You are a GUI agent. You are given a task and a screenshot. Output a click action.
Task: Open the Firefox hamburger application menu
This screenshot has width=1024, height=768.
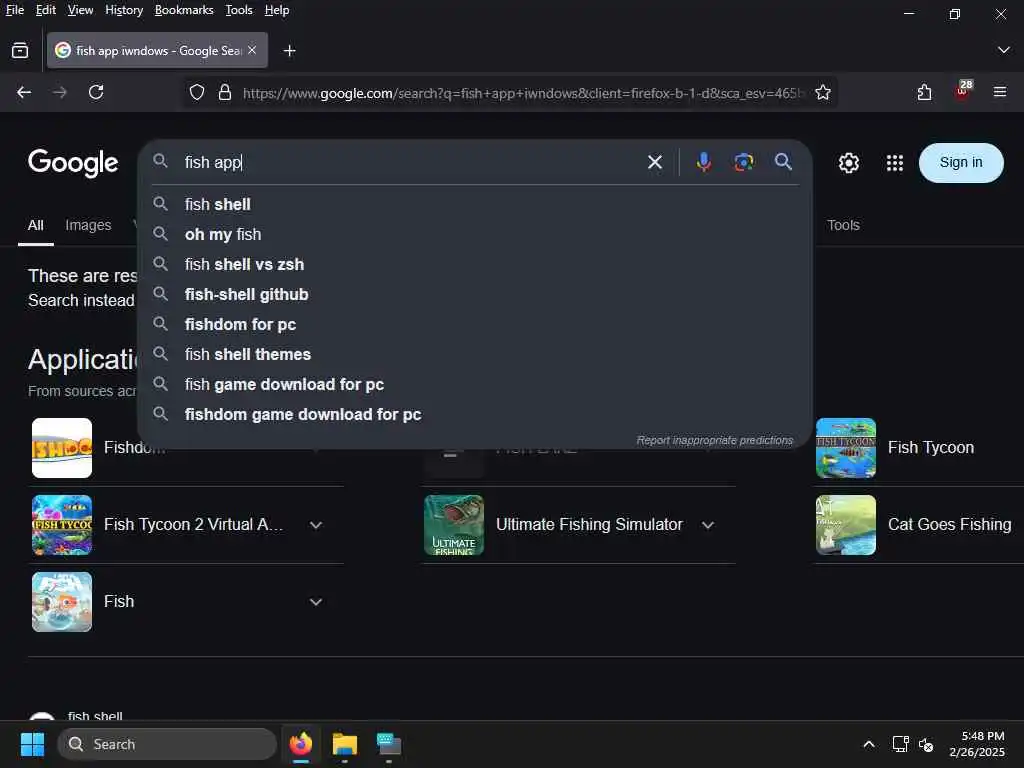(x=1000, y=92)
